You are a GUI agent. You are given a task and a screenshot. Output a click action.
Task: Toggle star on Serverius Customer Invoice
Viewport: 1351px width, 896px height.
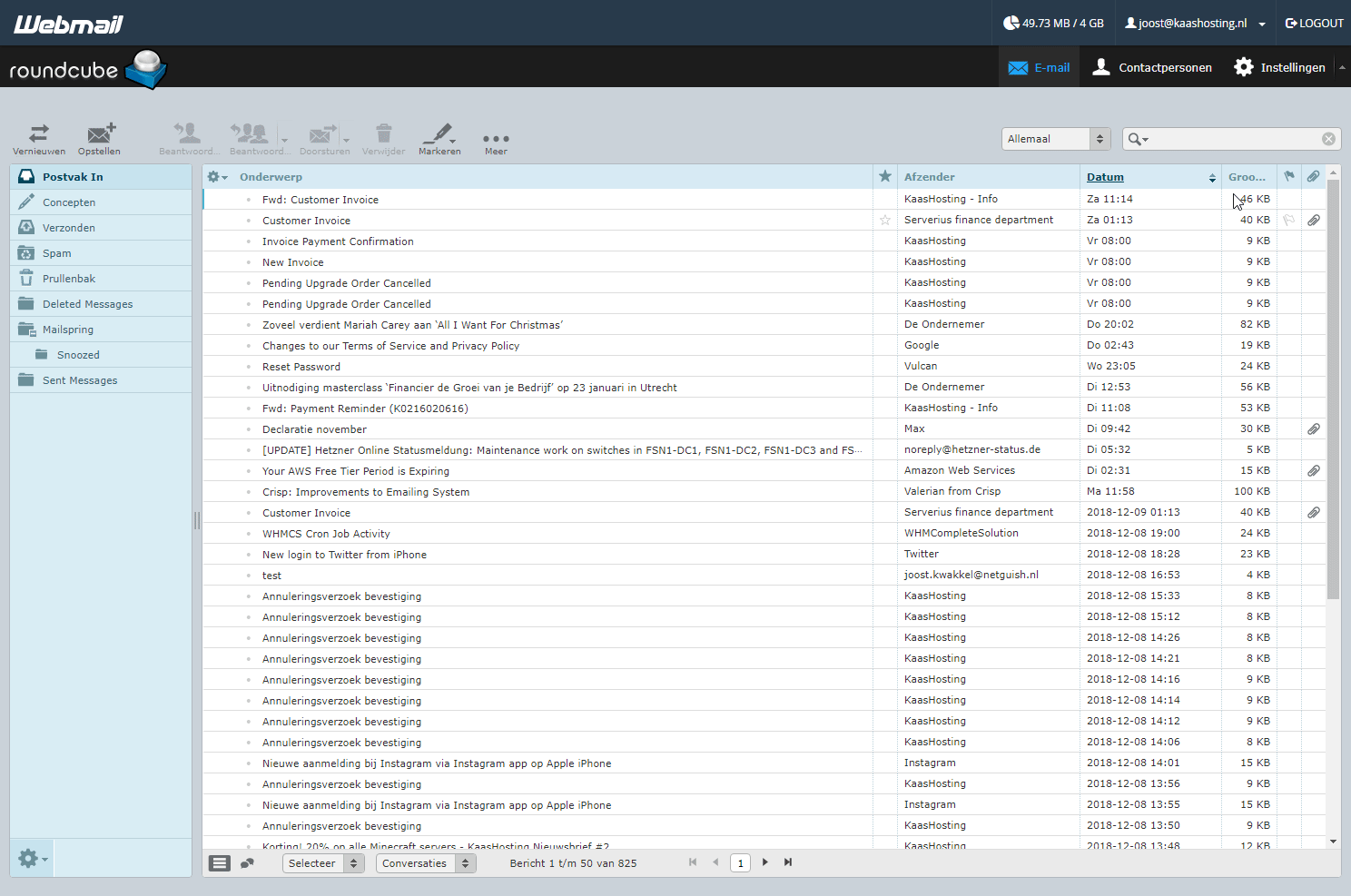[885, 221]
